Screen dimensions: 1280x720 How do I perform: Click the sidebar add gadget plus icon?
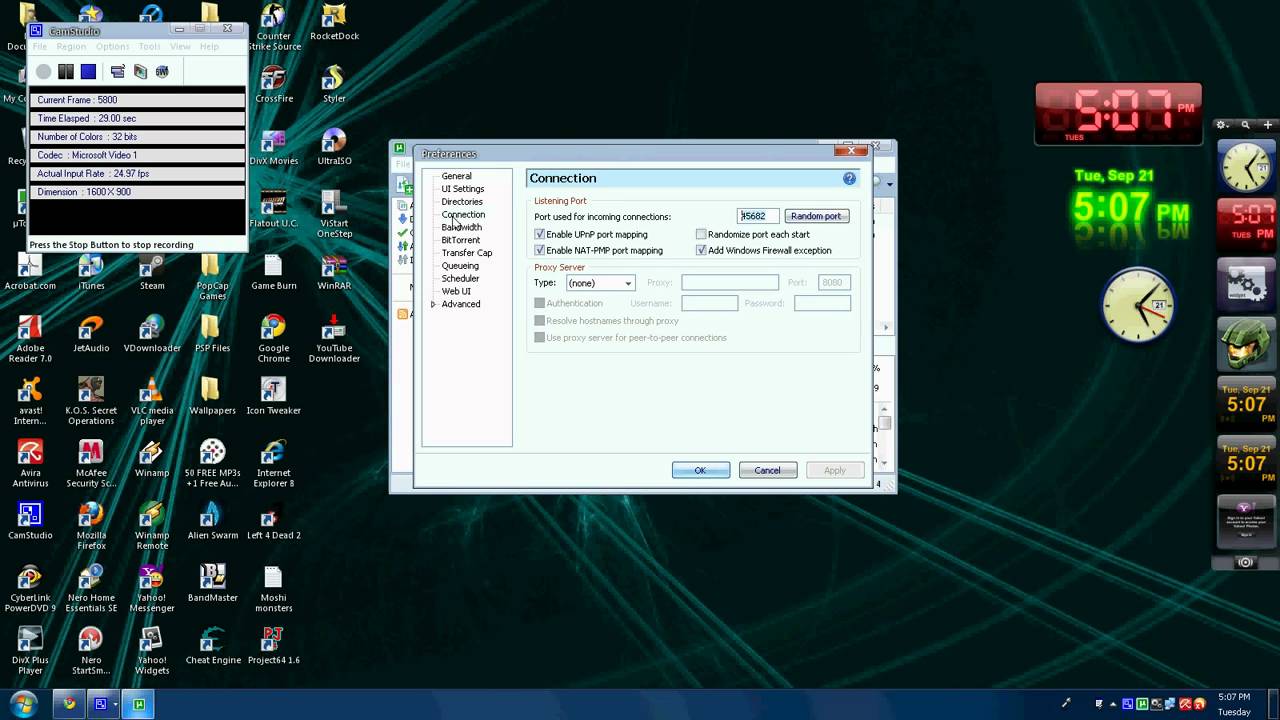pos(1268,125)
